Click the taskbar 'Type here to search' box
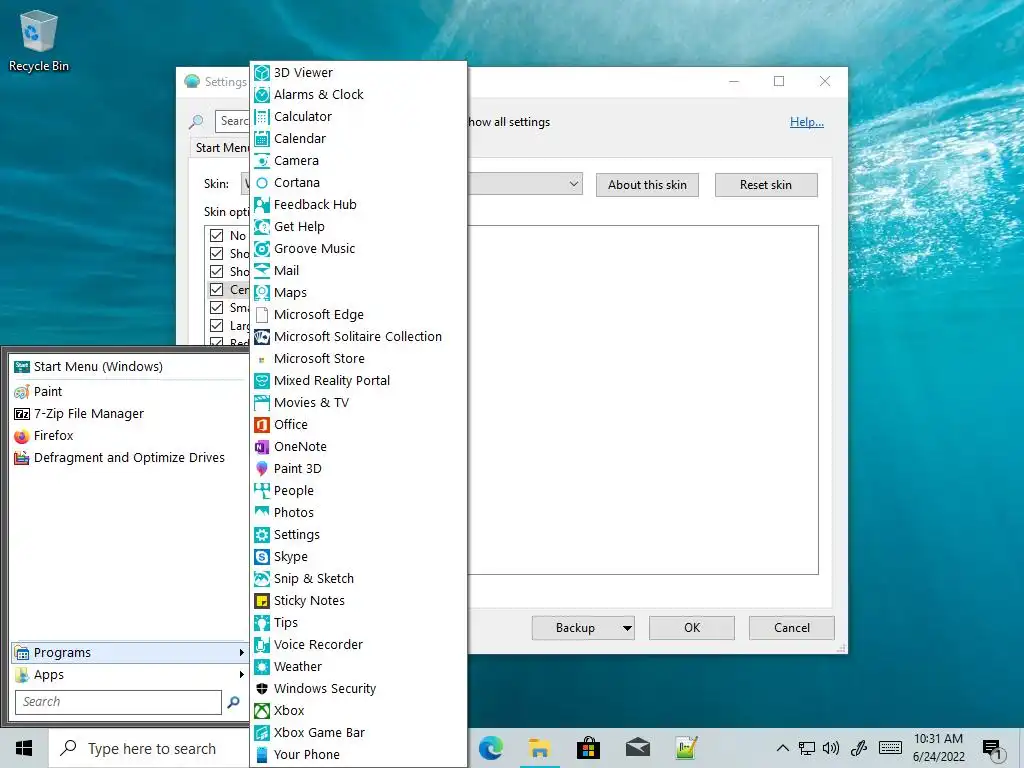Screen dimensions: 1024x768 click(149, 749)
